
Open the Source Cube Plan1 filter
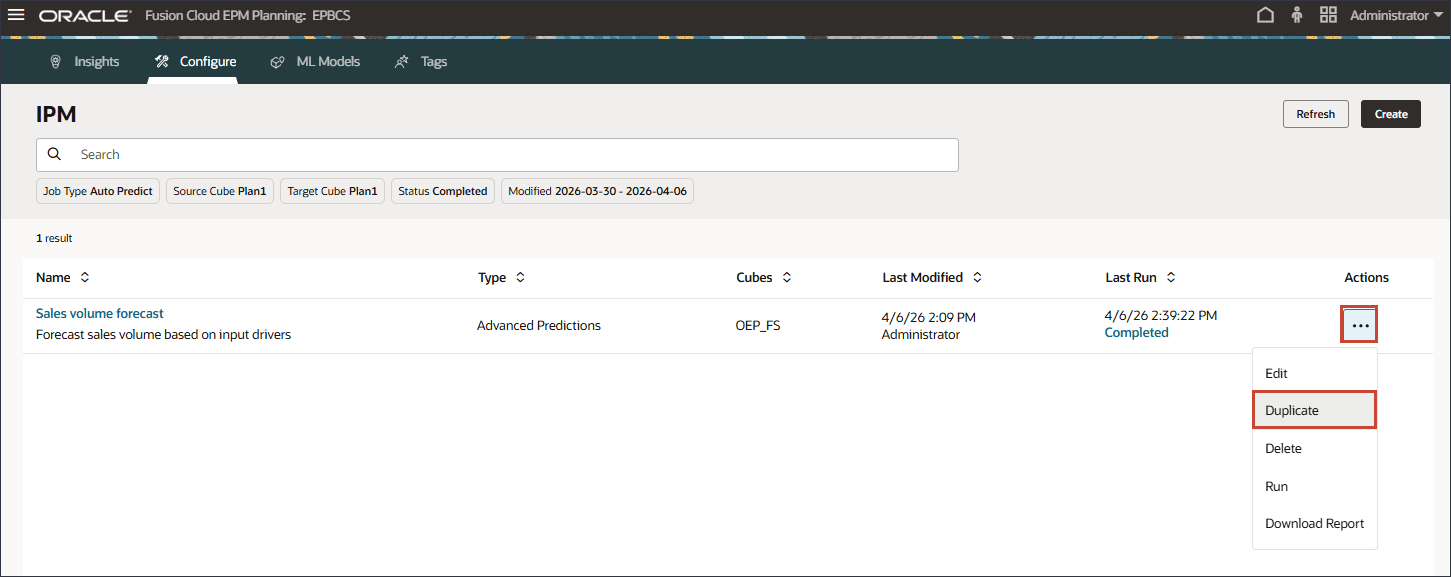click(220, 191)
